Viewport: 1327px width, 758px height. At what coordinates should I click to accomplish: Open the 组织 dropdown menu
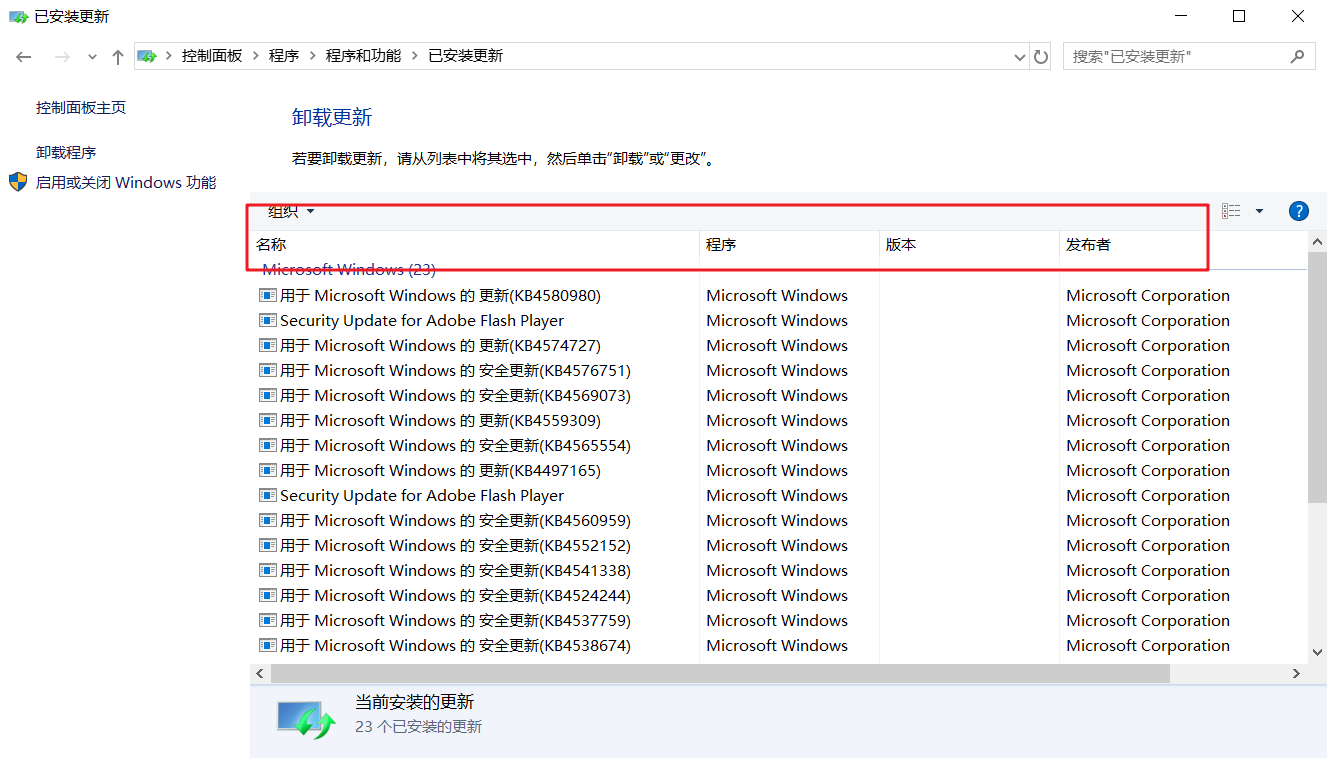pos(291,211)
